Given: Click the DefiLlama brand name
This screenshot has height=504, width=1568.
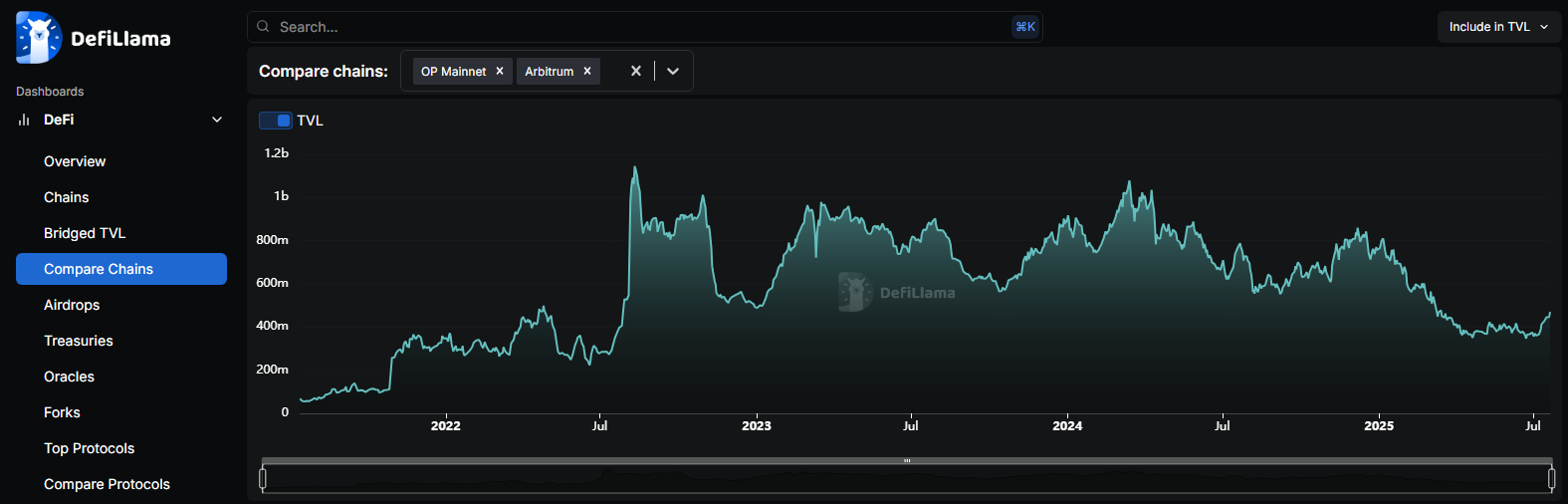Looking at the screenshot, I should [120, 39].
